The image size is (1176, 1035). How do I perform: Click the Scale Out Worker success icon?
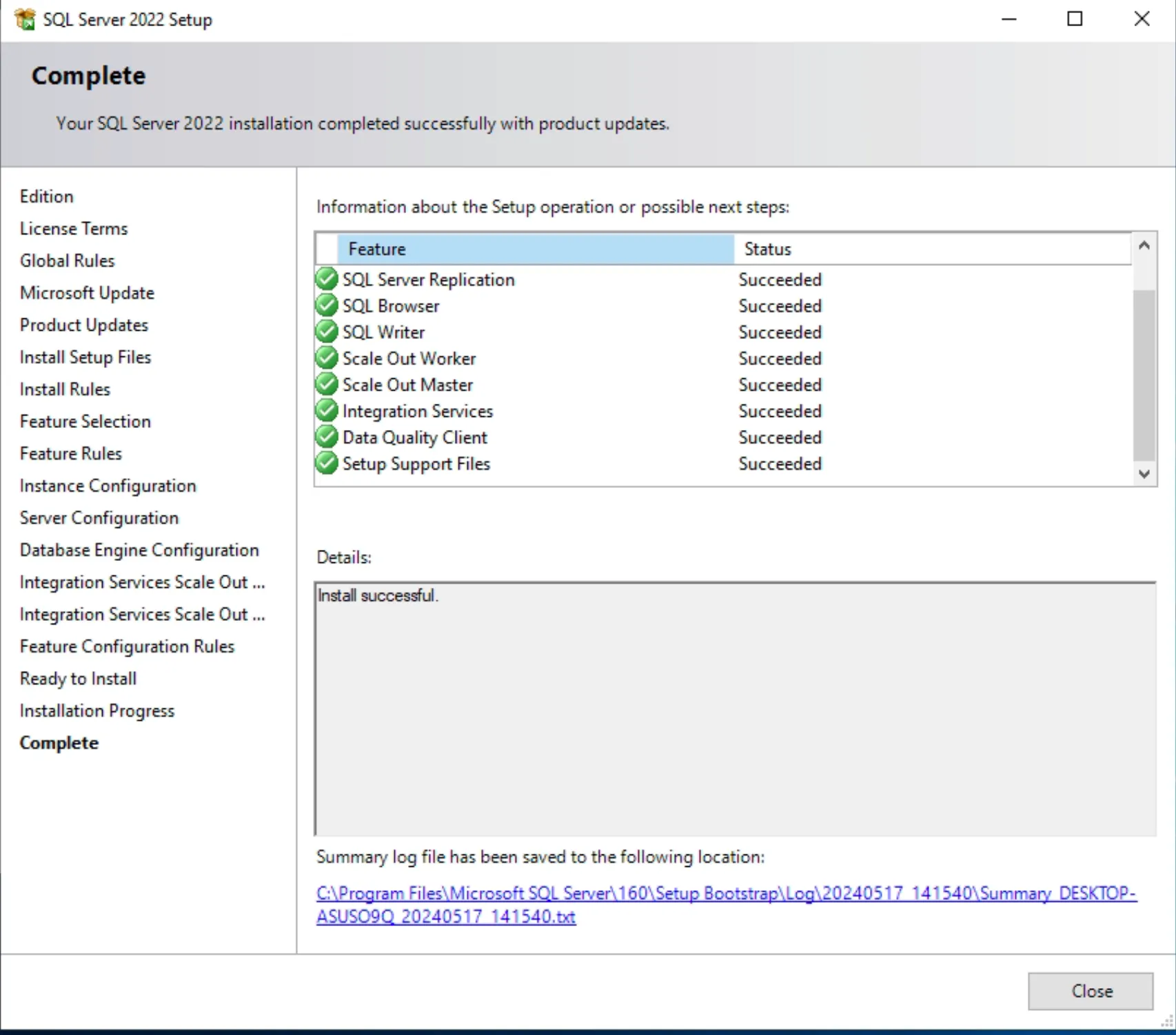click(326, 358)
